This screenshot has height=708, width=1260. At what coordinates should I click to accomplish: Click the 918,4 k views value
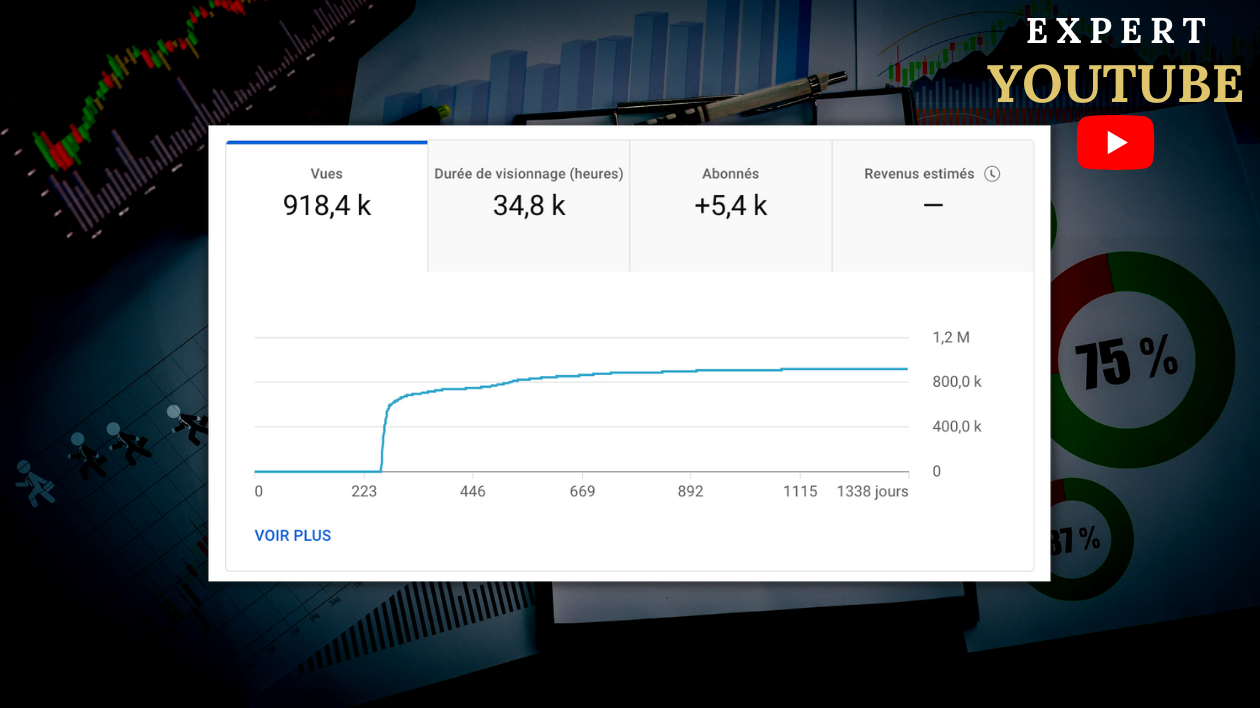[x=327, y=206]
